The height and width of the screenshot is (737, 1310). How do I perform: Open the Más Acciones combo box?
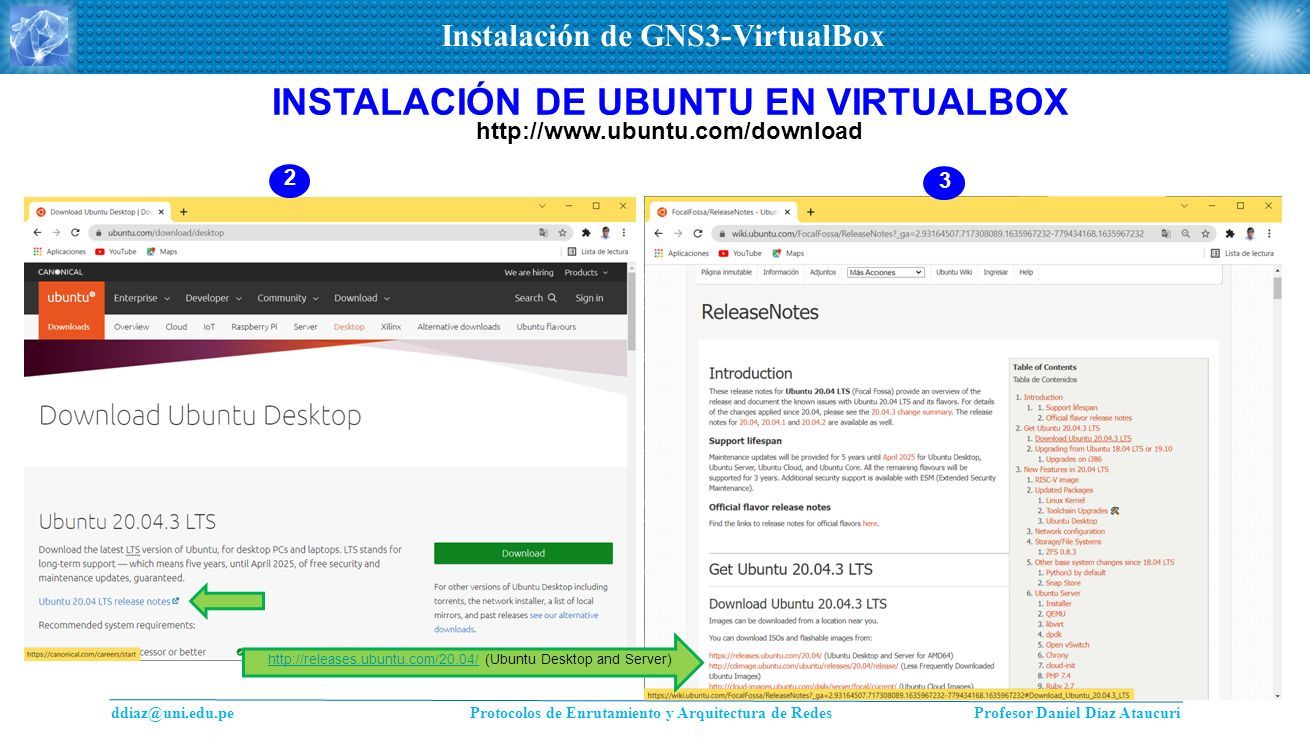click(x=886, y=272)
